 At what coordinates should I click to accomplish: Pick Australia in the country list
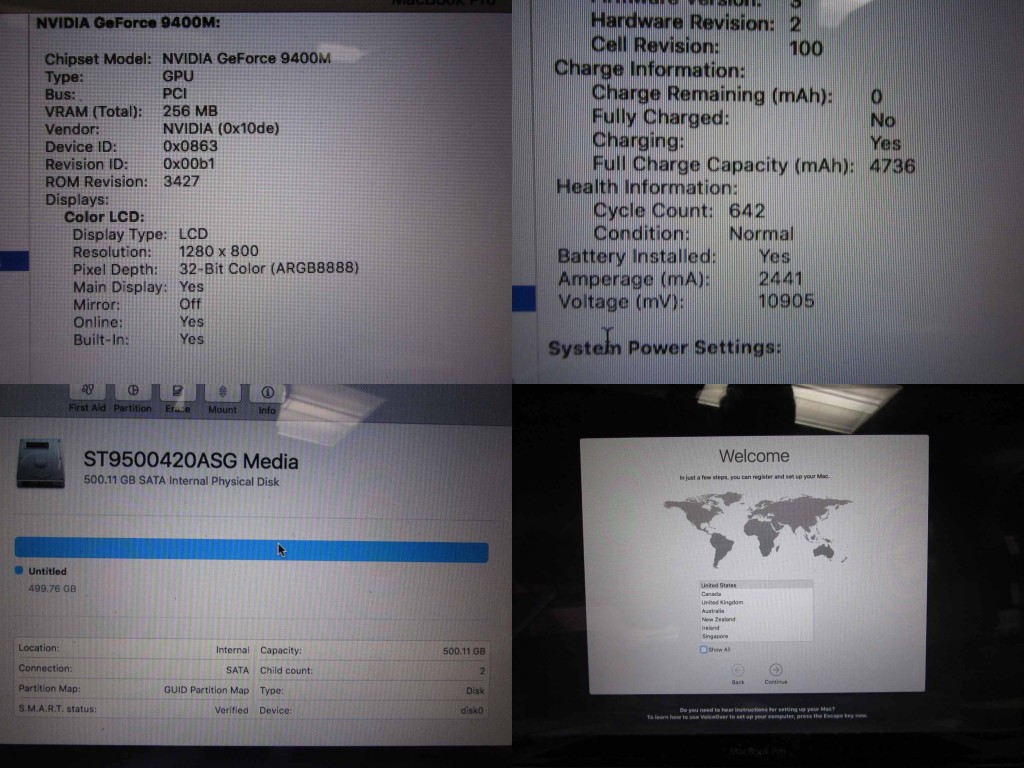[756, 611]
